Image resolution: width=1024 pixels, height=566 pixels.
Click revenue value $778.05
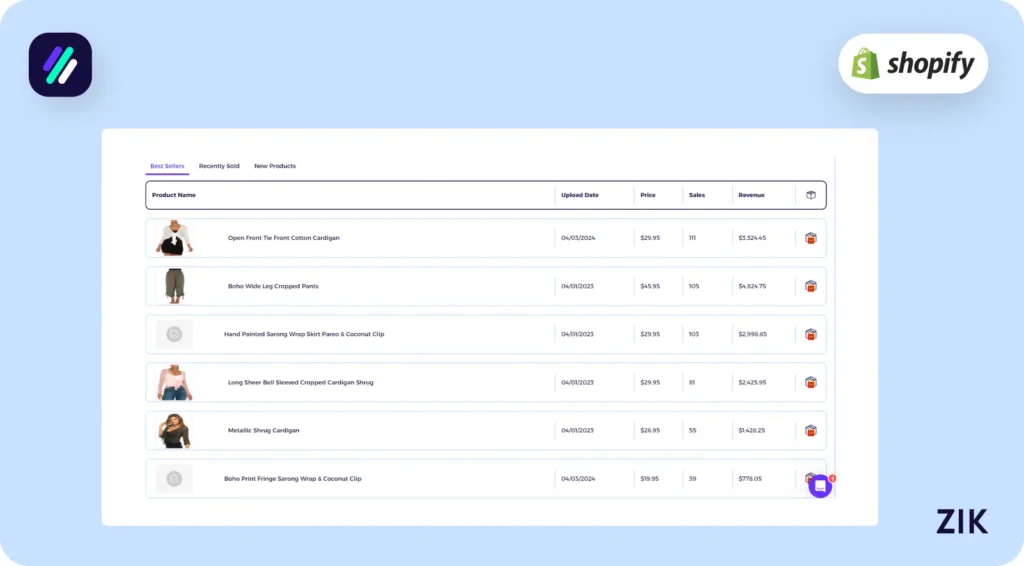tap(750, 479)
